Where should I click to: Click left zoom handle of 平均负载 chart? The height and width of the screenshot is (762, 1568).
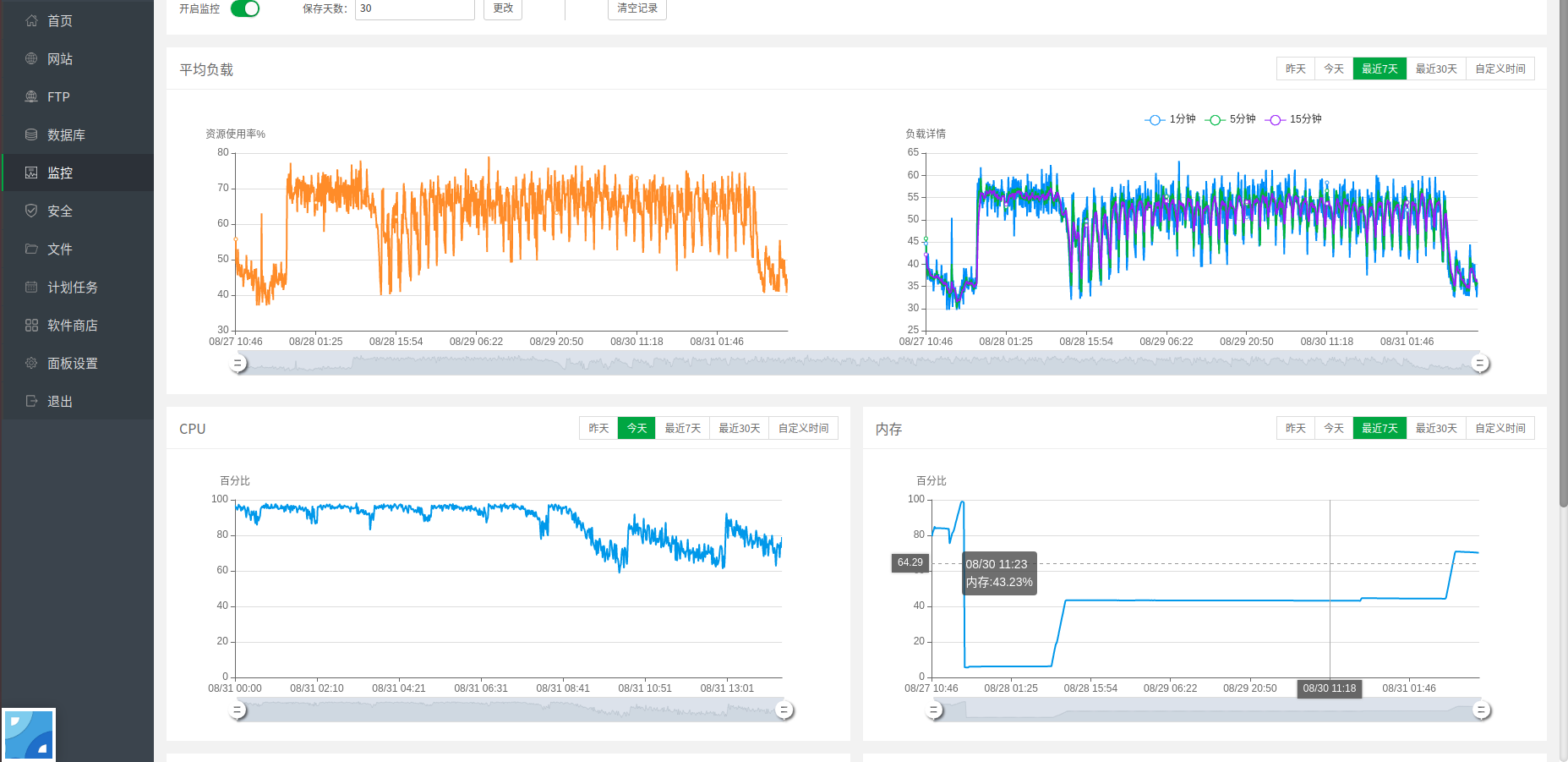pos(238,364)
